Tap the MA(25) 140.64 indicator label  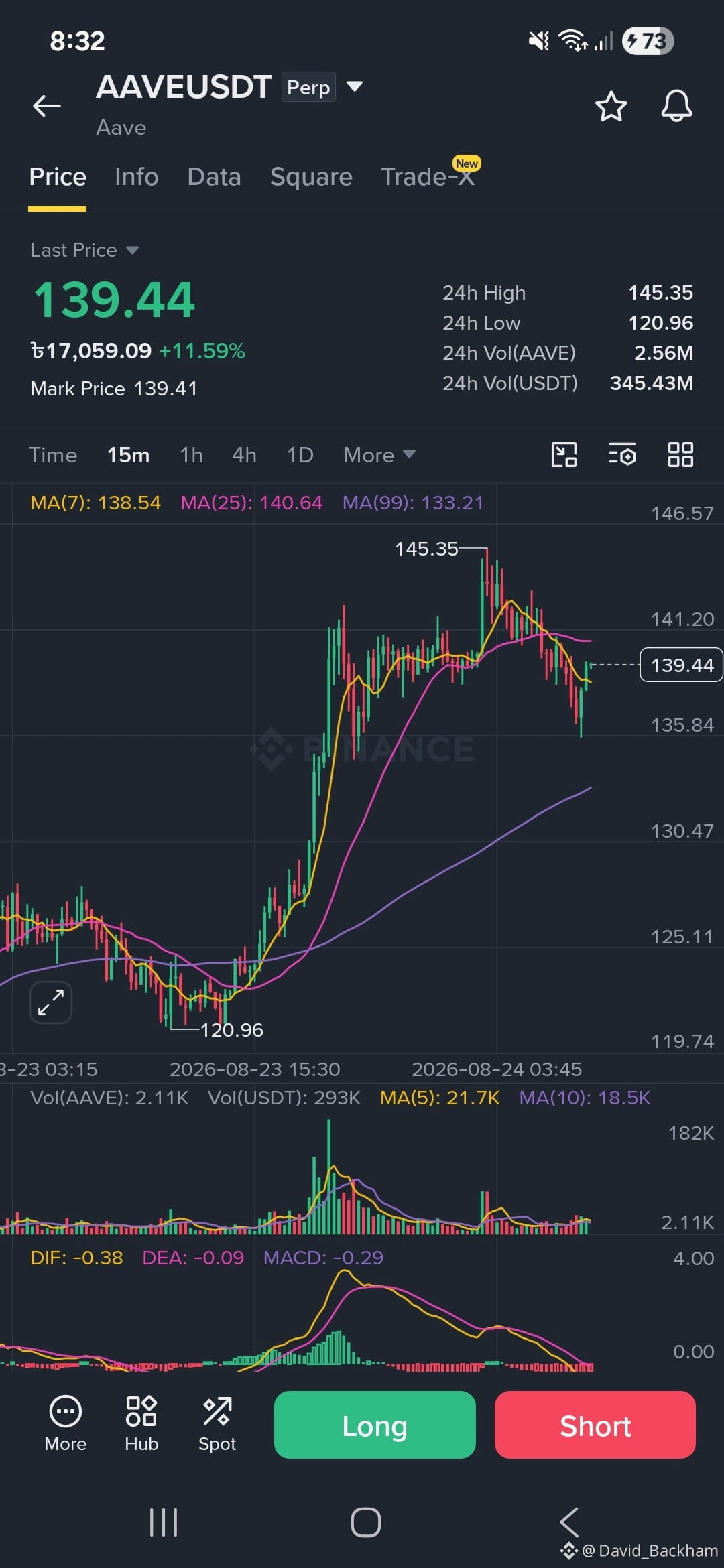tap(251, 503)
